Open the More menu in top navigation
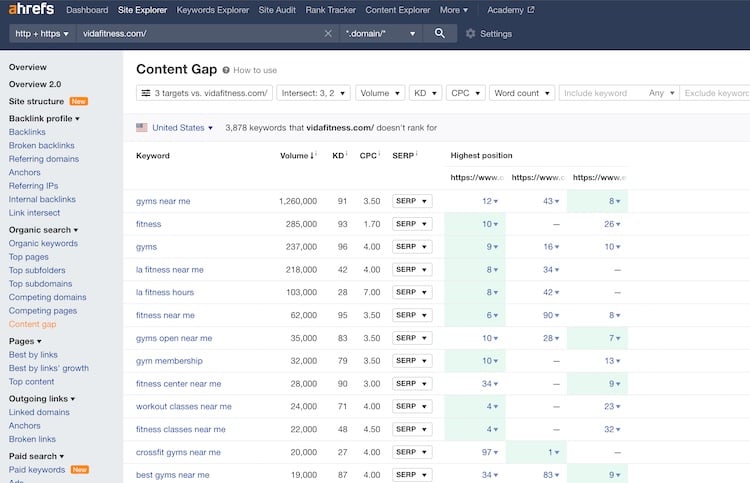Screen dimensions: 750x483 point(454,10)
